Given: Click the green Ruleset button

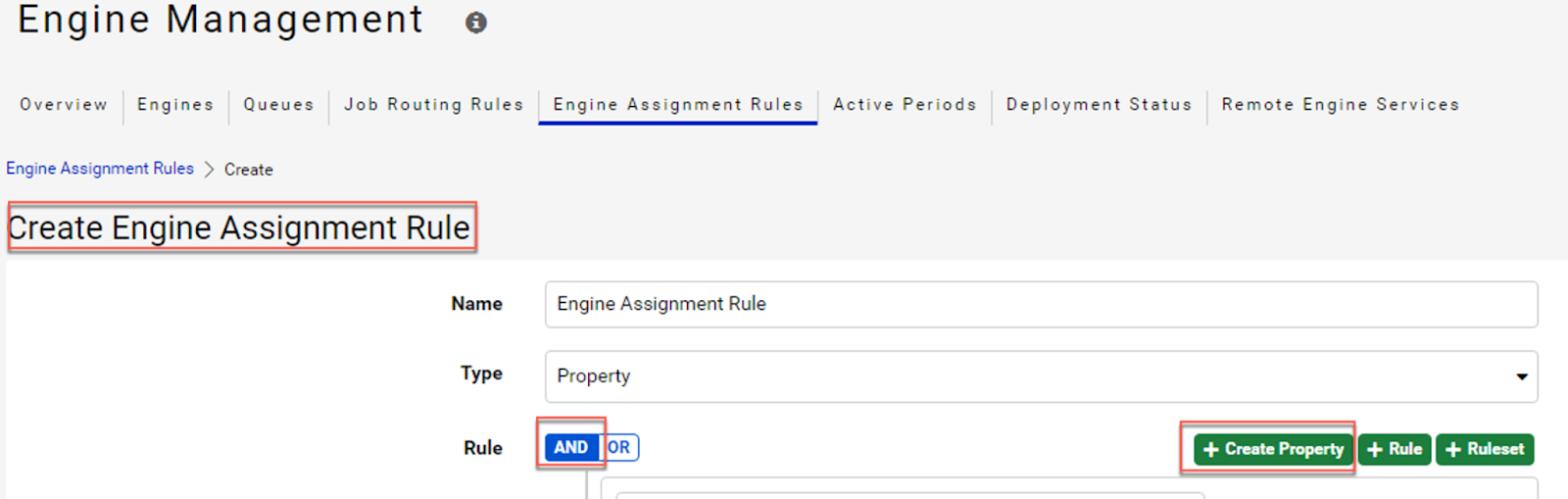Looking at the screenshot, I should (1485, 449).
